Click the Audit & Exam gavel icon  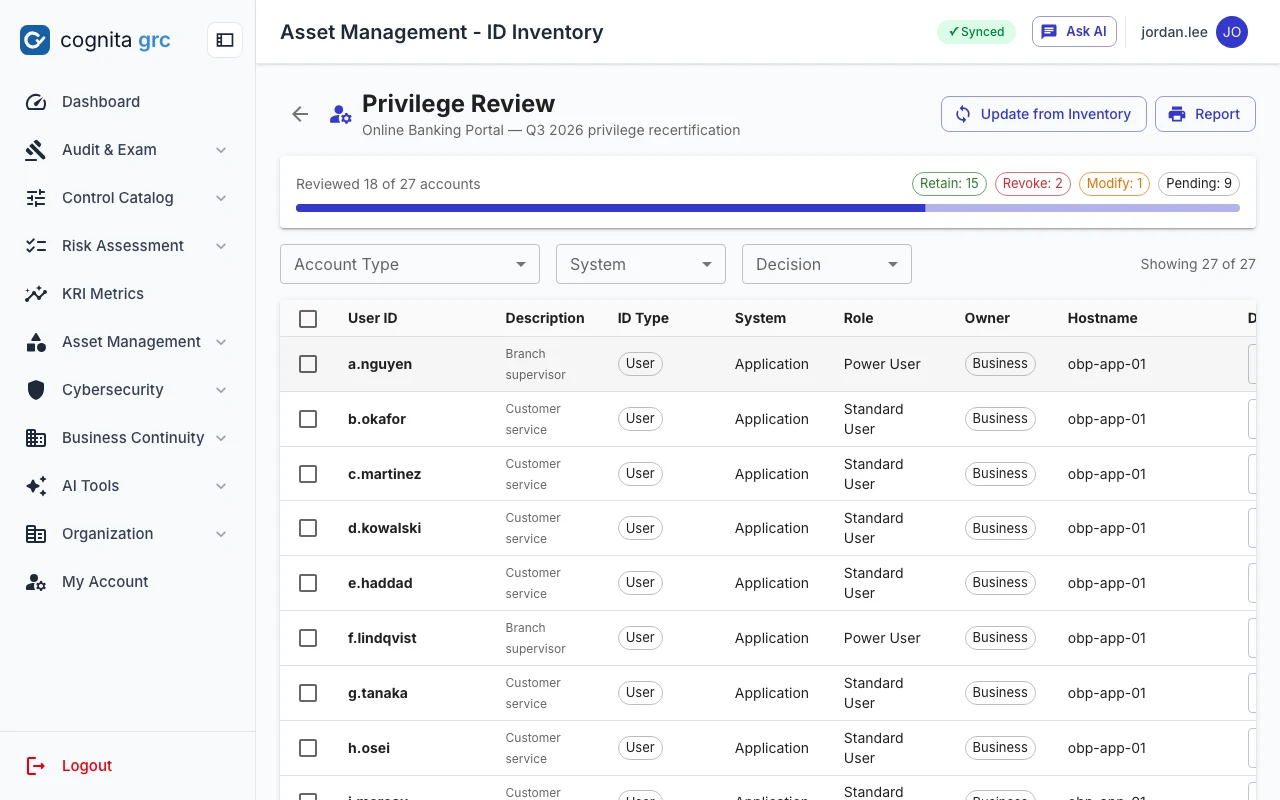[x=36, y=150]
